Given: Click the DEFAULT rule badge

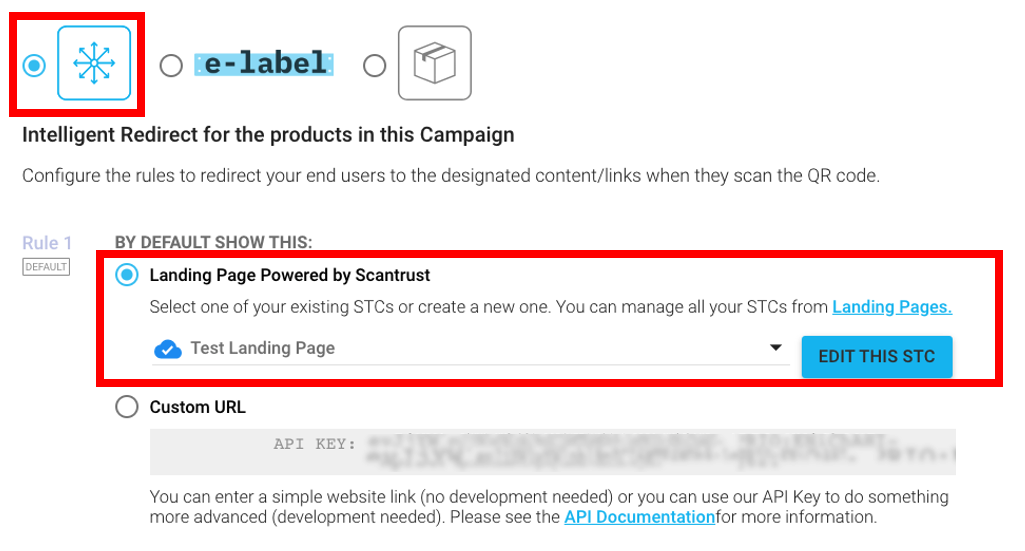Looking at the screenshot, I should point(46,267).
